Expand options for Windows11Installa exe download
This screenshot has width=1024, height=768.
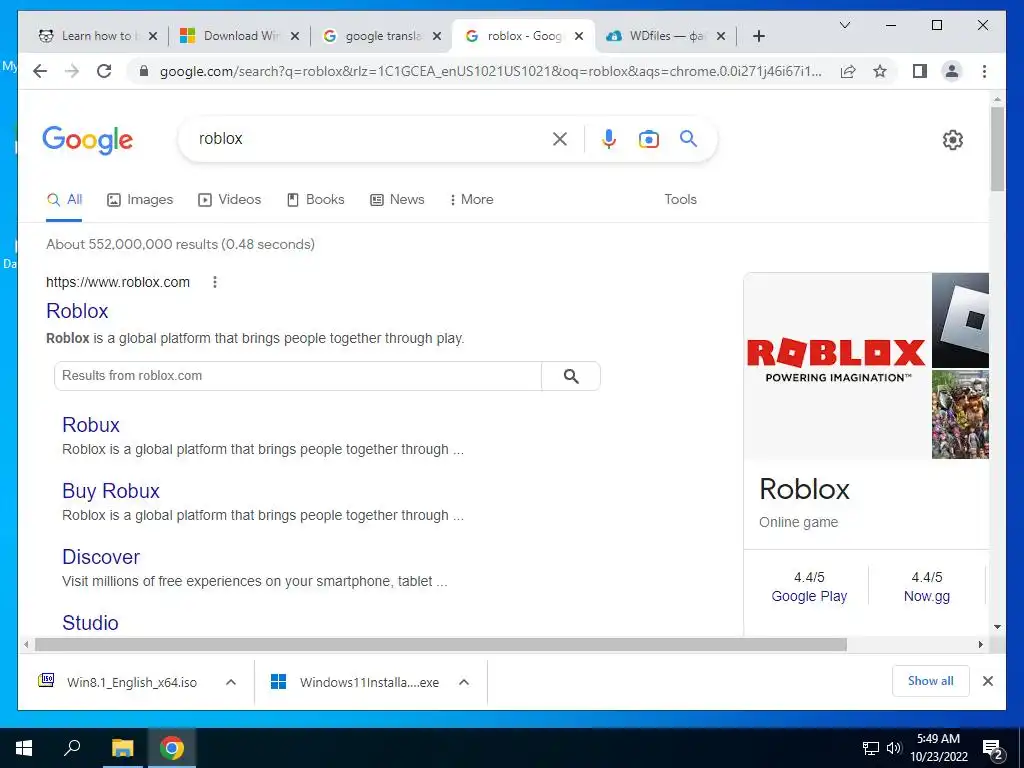[464, 682]
